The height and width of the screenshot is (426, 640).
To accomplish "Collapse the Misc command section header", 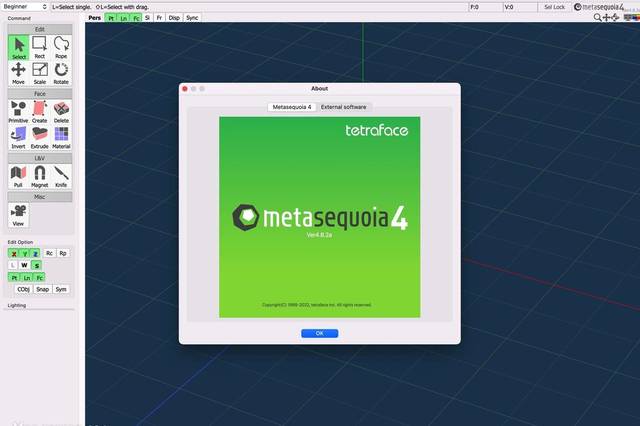I will (40, 197).
